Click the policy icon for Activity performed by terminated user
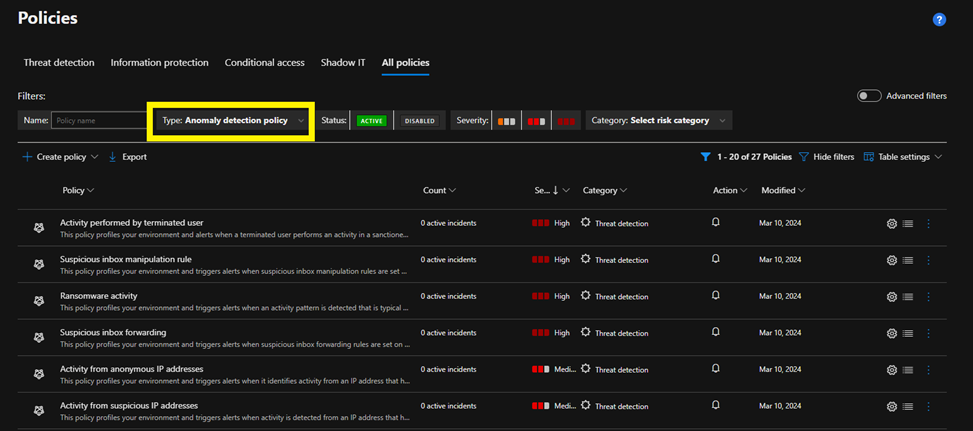The width and height of the screenshot is (973, 431). (38, 228)
